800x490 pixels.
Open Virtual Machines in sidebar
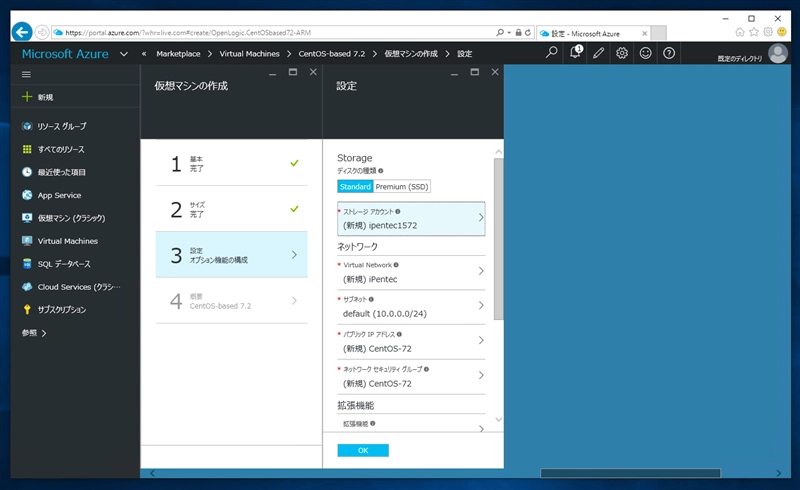(67, 241)
